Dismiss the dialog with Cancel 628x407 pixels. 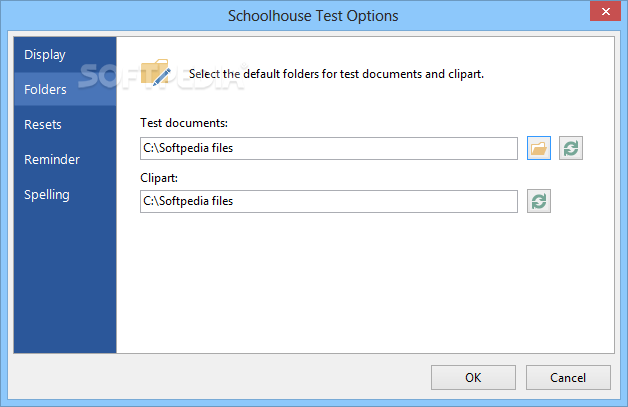568,377
